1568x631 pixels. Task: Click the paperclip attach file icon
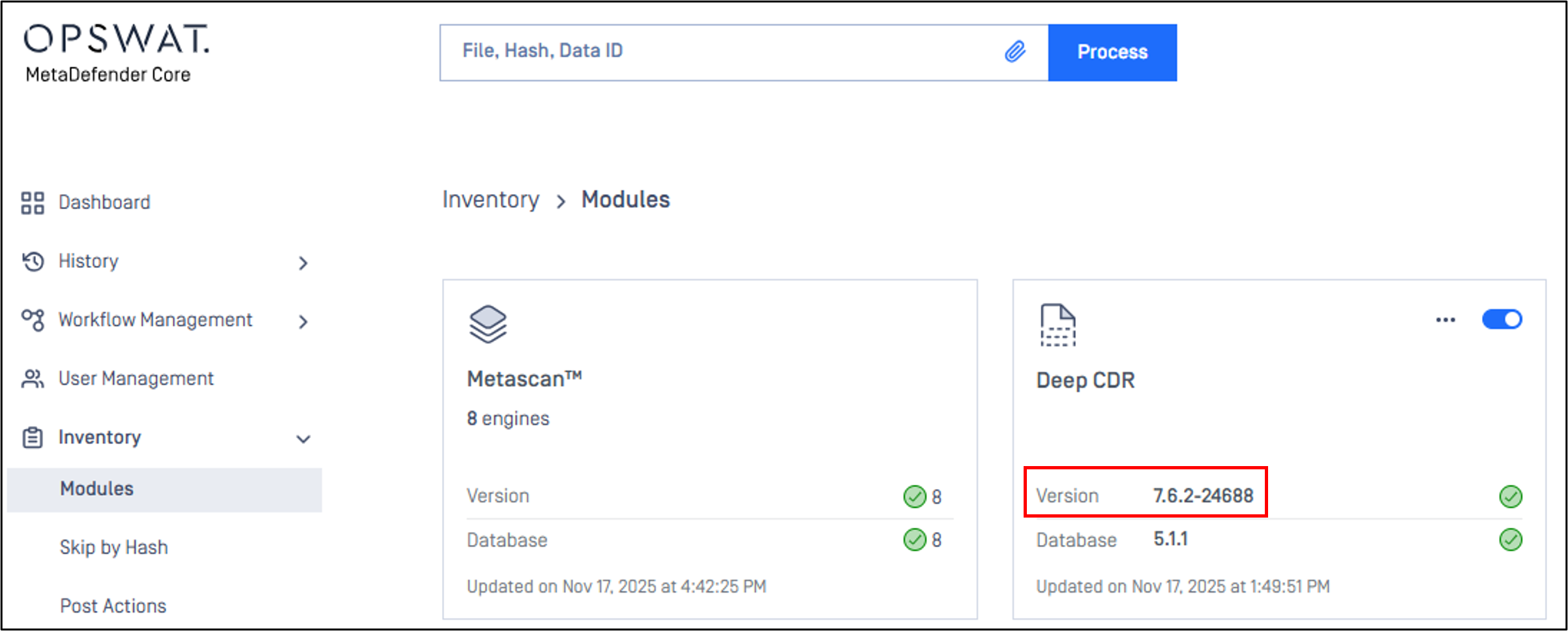[x=1015, y=51]
